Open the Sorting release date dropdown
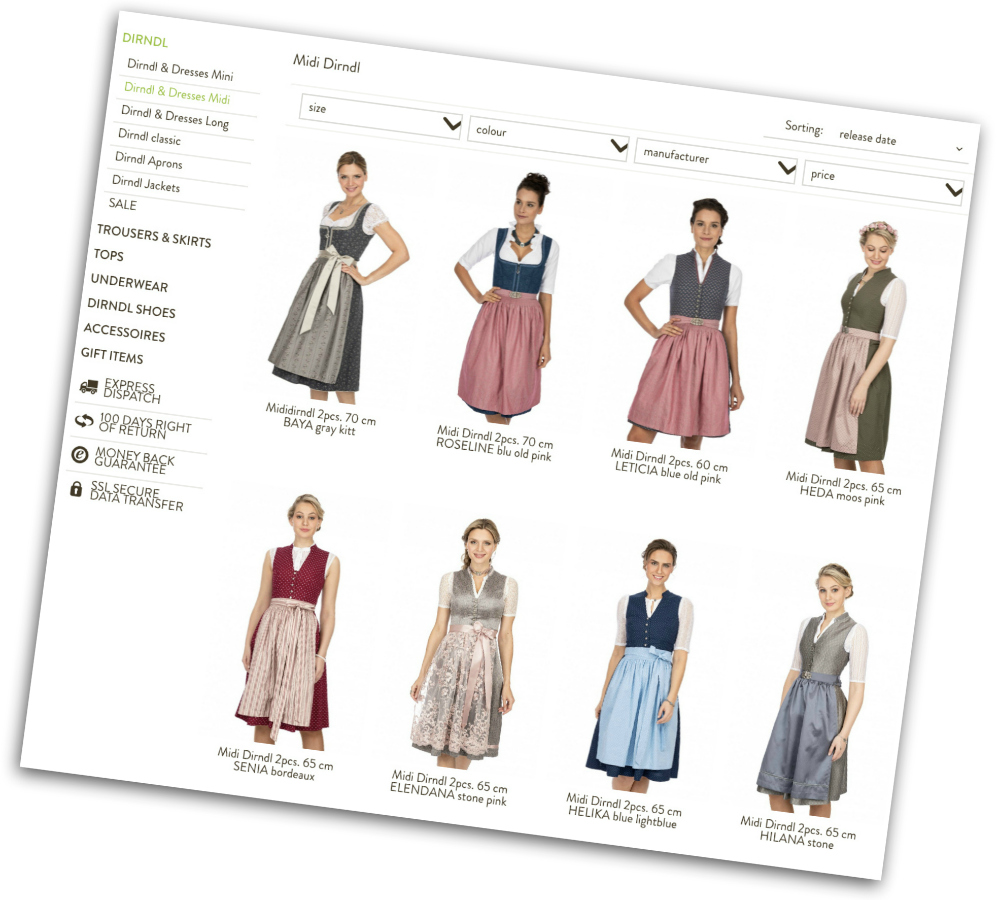This screenshot has width=1000, height=900. point(901,142)
